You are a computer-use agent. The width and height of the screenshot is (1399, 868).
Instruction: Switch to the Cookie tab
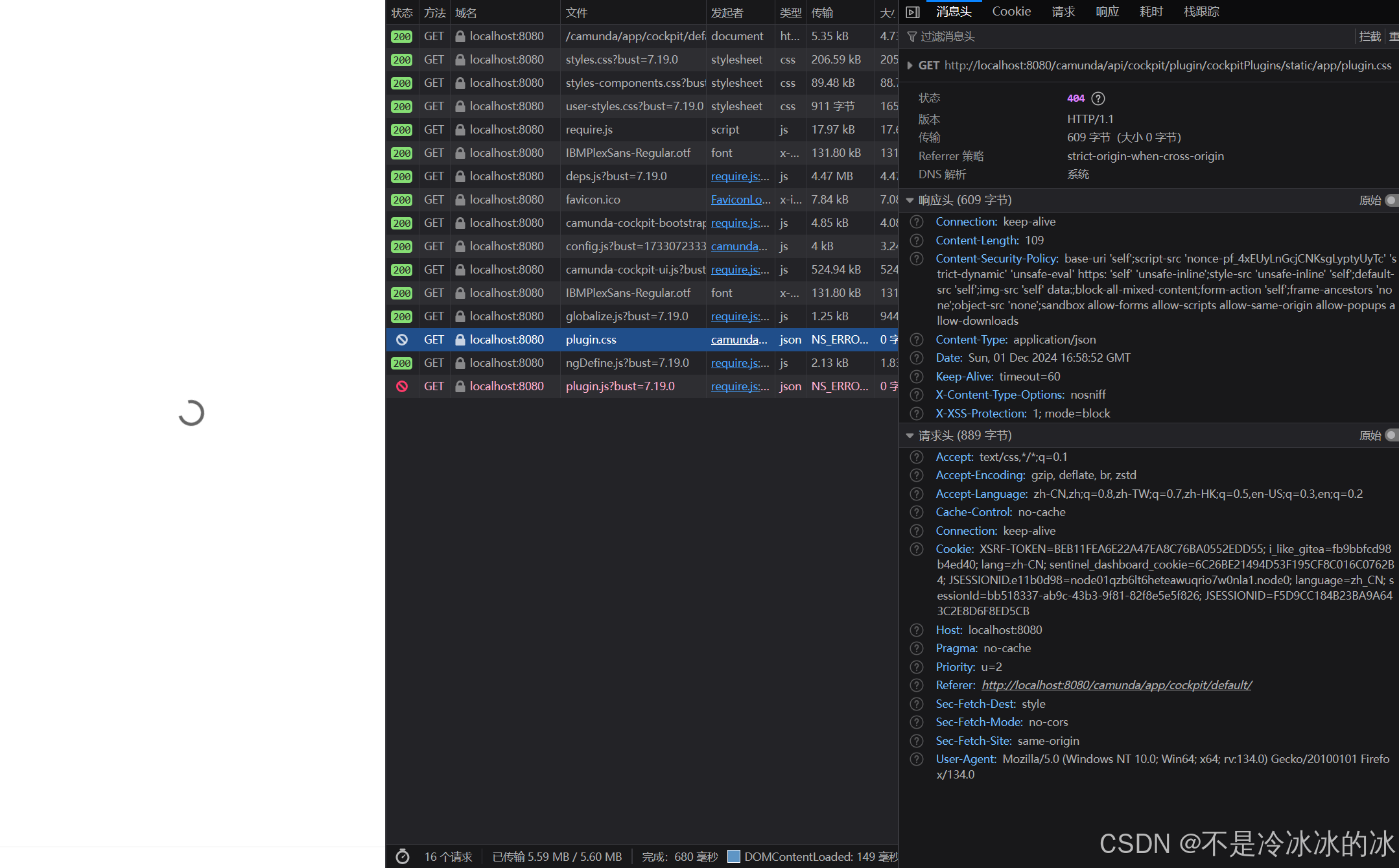coord(1011,11)
